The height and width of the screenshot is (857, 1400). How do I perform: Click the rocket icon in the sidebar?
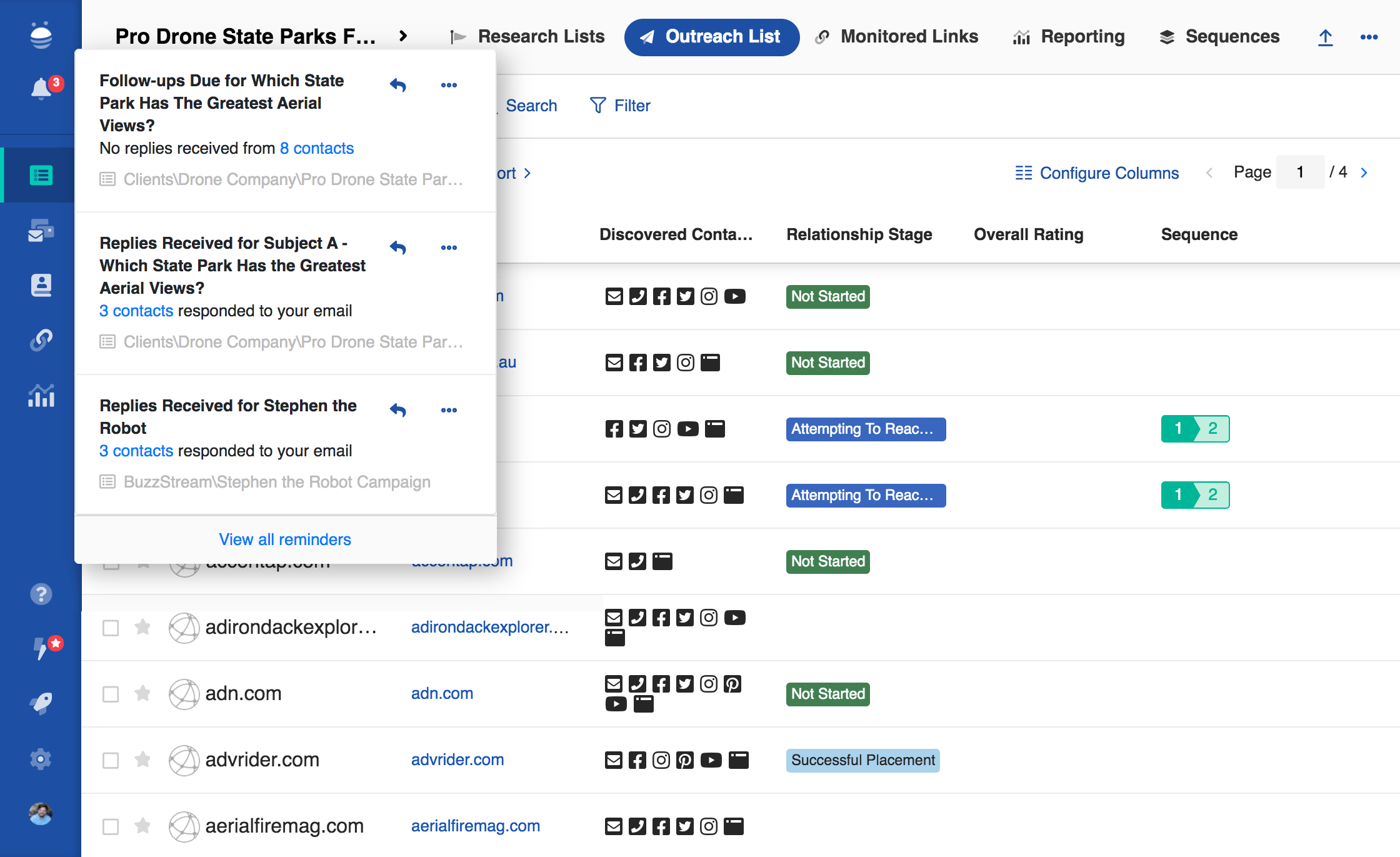coord(41,703)
